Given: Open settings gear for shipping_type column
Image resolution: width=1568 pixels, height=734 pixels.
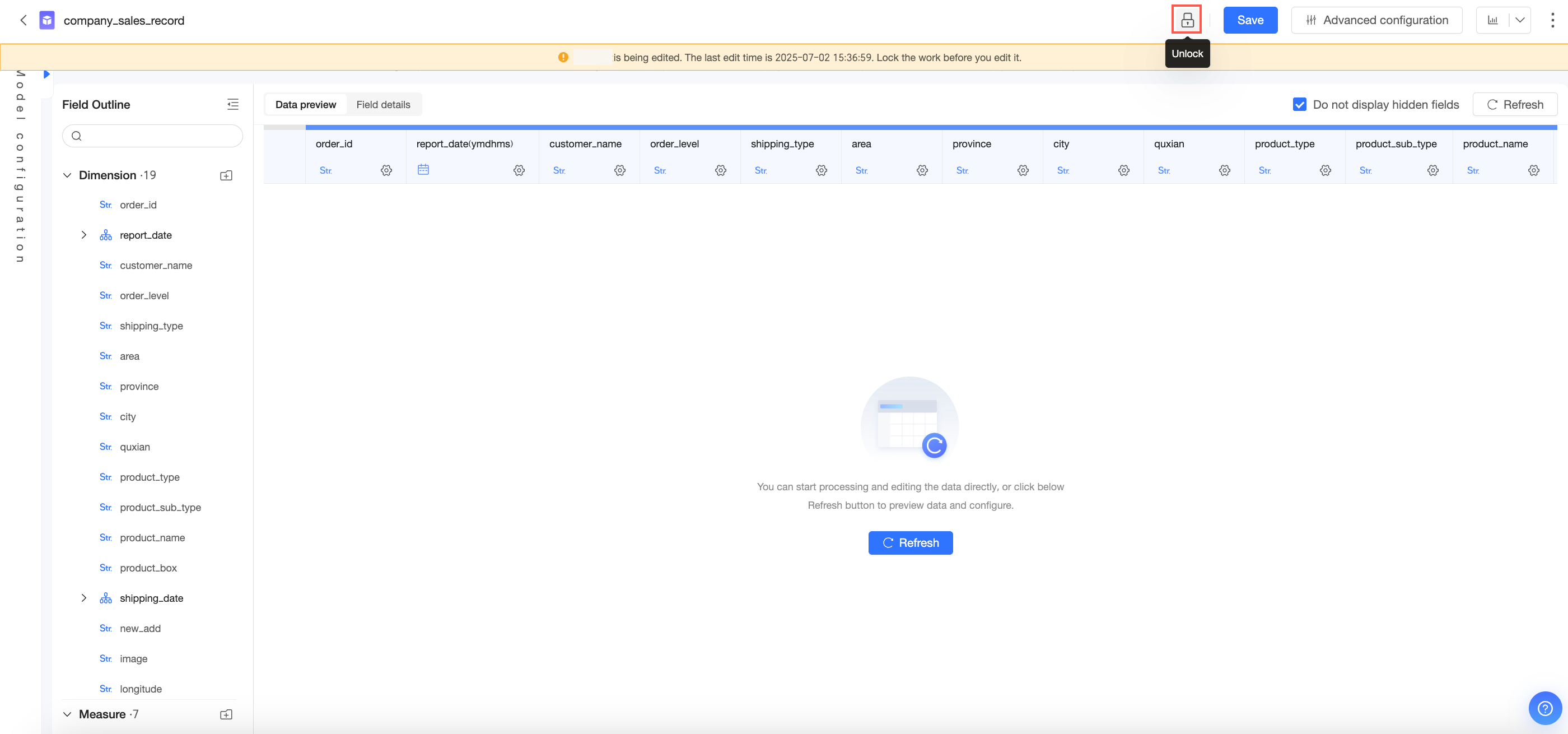Looking at the screenshot, I should pos(821,170).
